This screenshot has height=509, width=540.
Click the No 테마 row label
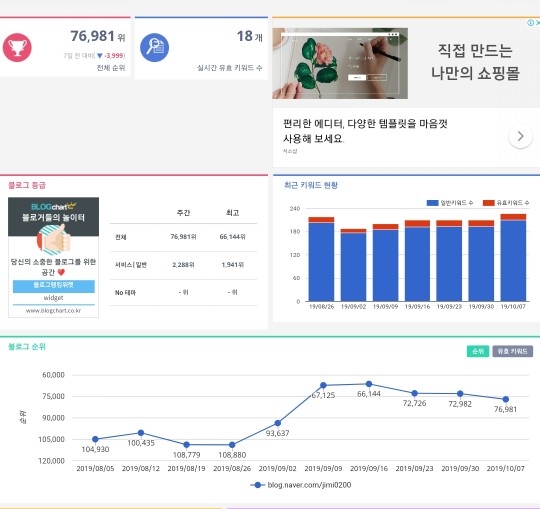[125, 293]
